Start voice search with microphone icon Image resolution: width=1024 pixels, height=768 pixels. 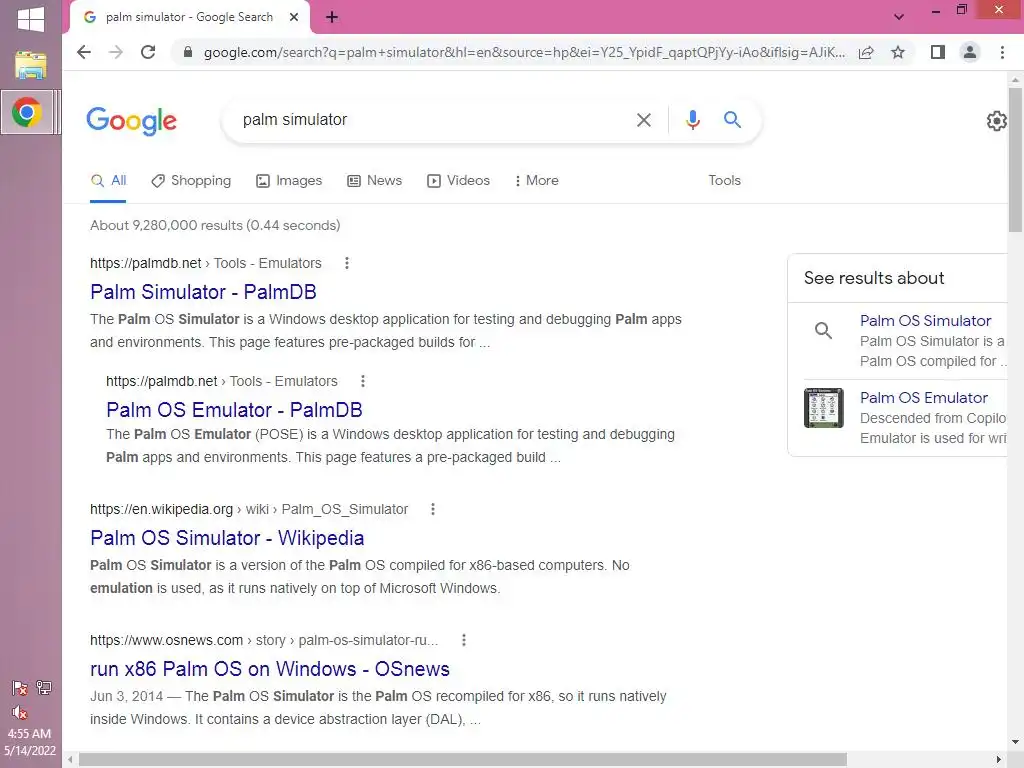[693, 120]
